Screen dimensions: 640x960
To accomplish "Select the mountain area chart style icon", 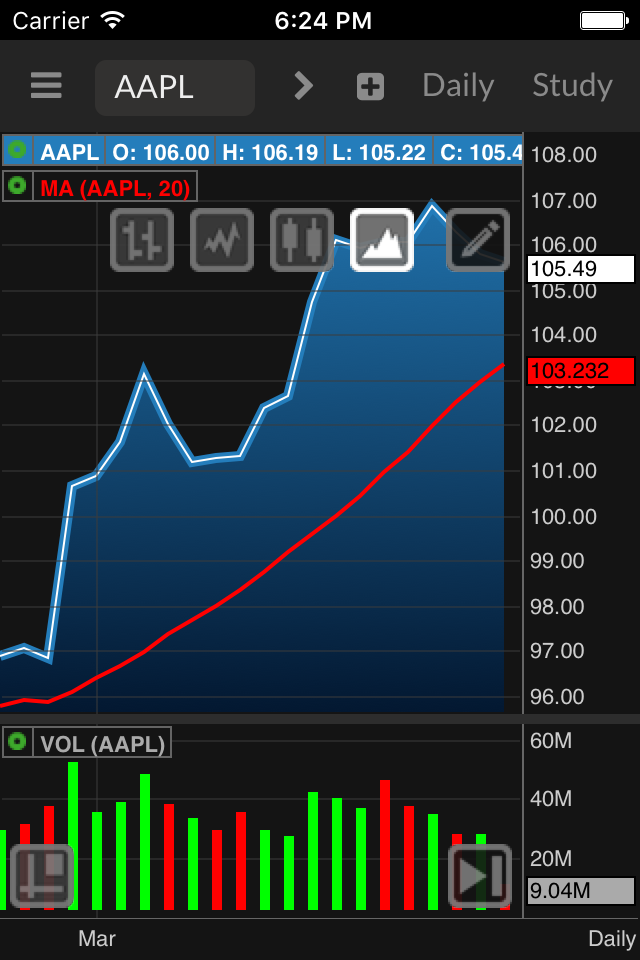I will click(x=382, y=240).
